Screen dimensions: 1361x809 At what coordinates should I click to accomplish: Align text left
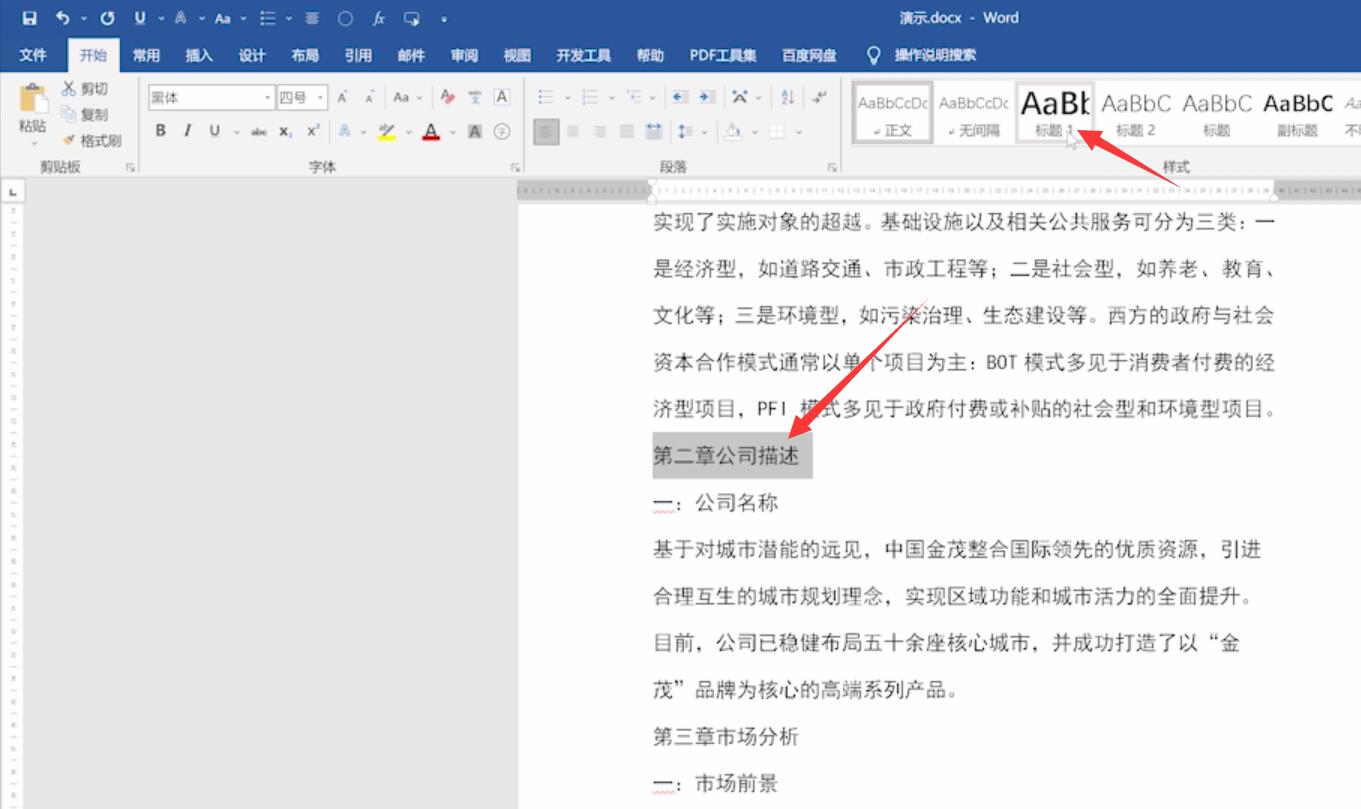(x=546, y=131)
